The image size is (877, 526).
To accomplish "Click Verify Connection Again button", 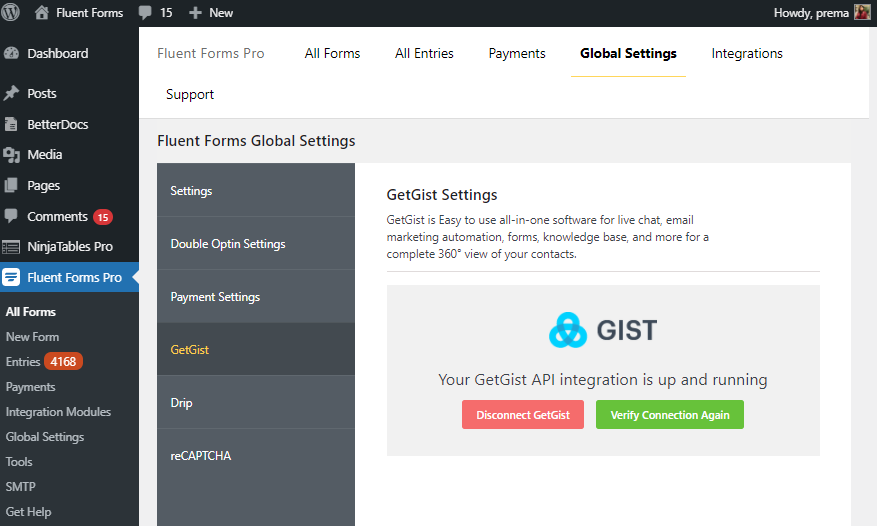I will tap(669, 415).
